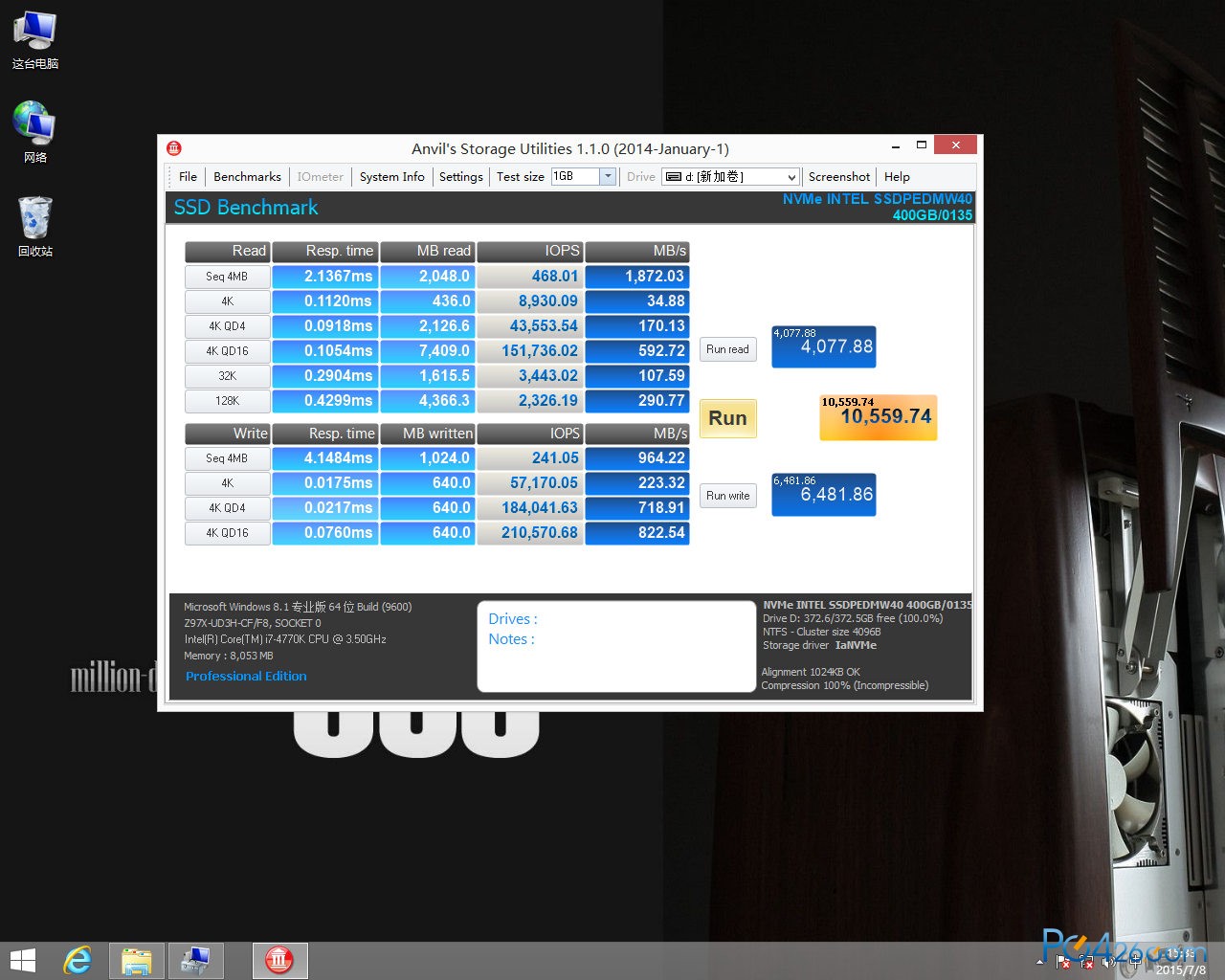Expand the Test size 1GB dropdown
Image resolution: width=1225 pixels, height=980 pixels.
(607, 177)
